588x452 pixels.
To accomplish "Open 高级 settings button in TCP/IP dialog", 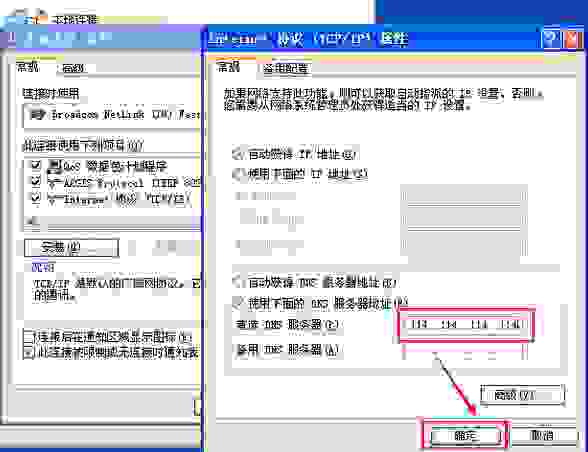I will click(522, 395).
